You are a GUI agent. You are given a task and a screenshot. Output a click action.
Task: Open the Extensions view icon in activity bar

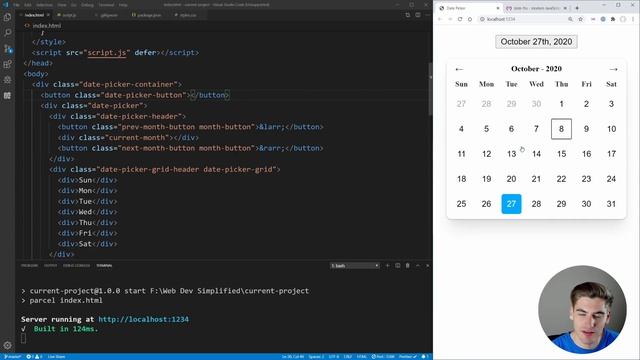click(x=7, y=64)
